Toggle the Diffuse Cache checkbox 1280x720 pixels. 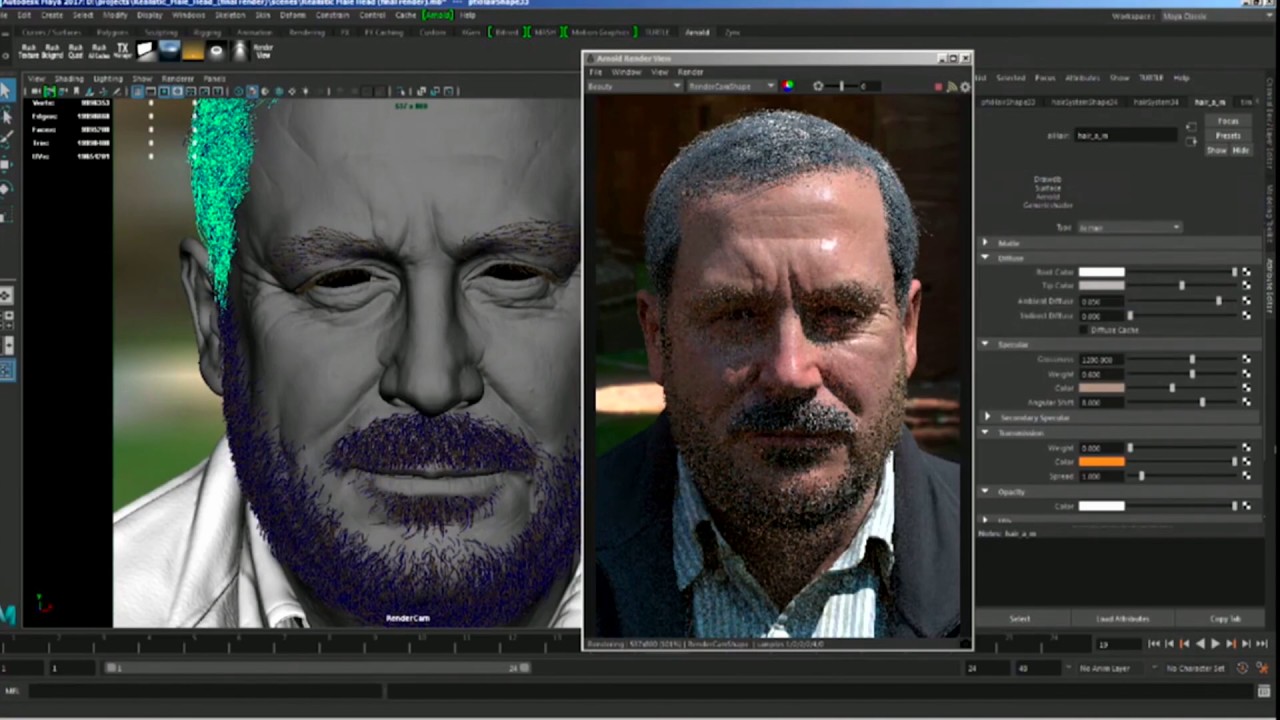1084,330
